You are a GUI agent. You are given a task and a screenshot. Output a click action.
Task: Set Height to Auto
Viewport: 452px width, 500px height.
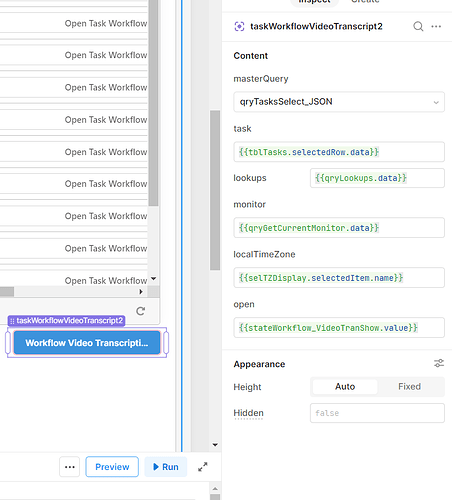point(345,387)
